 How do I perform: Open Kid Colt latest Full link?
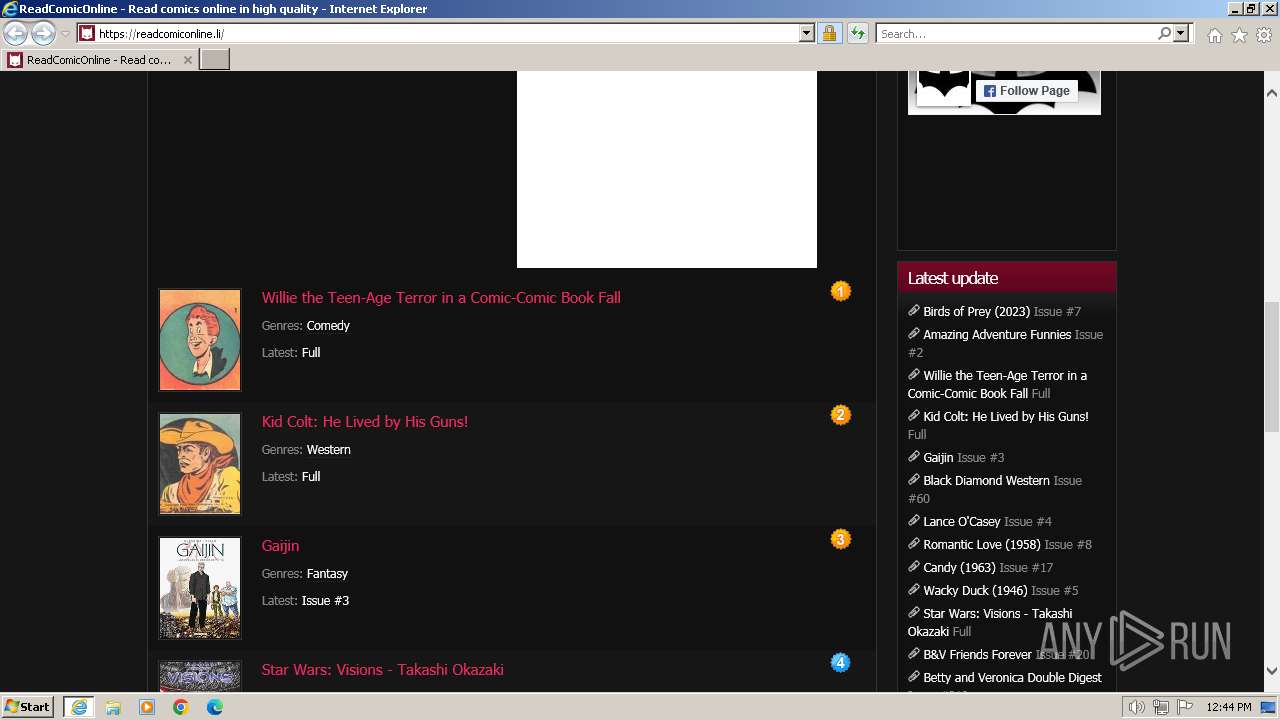click(x=311, y=476)
